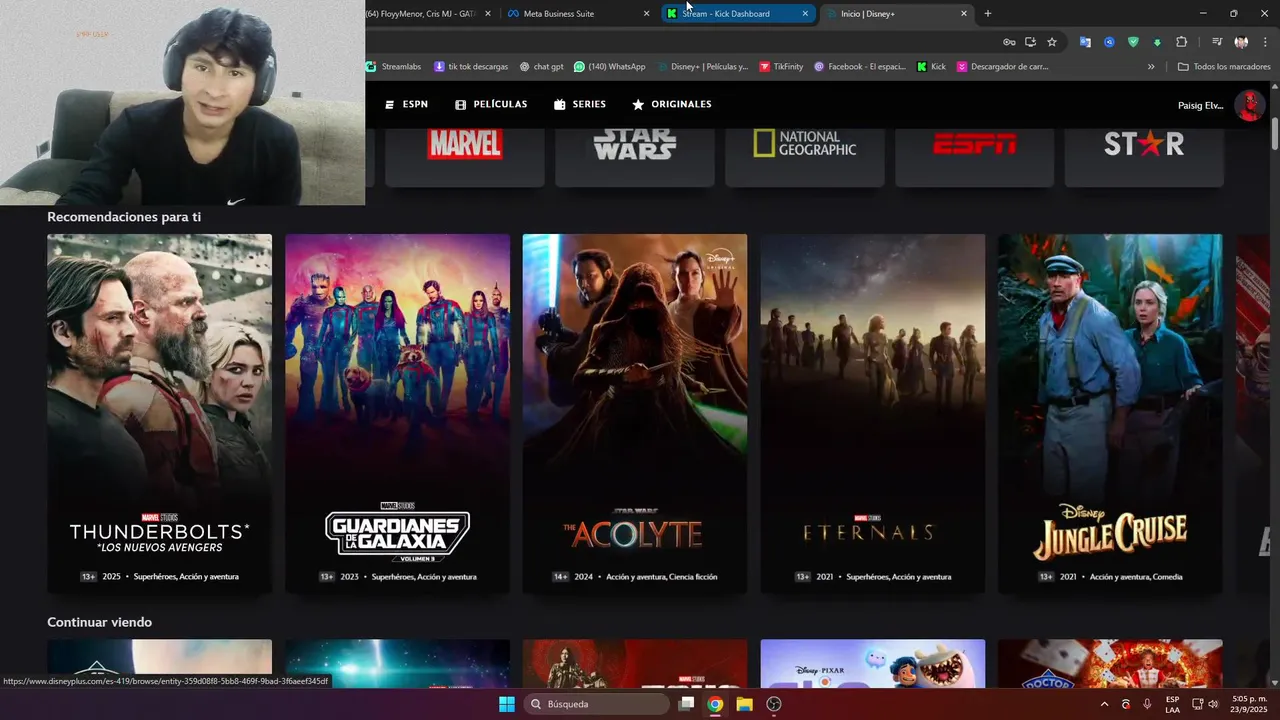Click the red profile avatar picture
The height and width of the screenshot is (720, 1280).
(1249, 105)
